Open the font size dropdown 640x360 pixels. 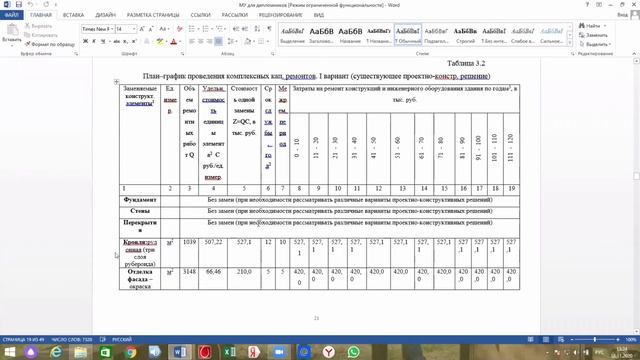coord(133,29)
